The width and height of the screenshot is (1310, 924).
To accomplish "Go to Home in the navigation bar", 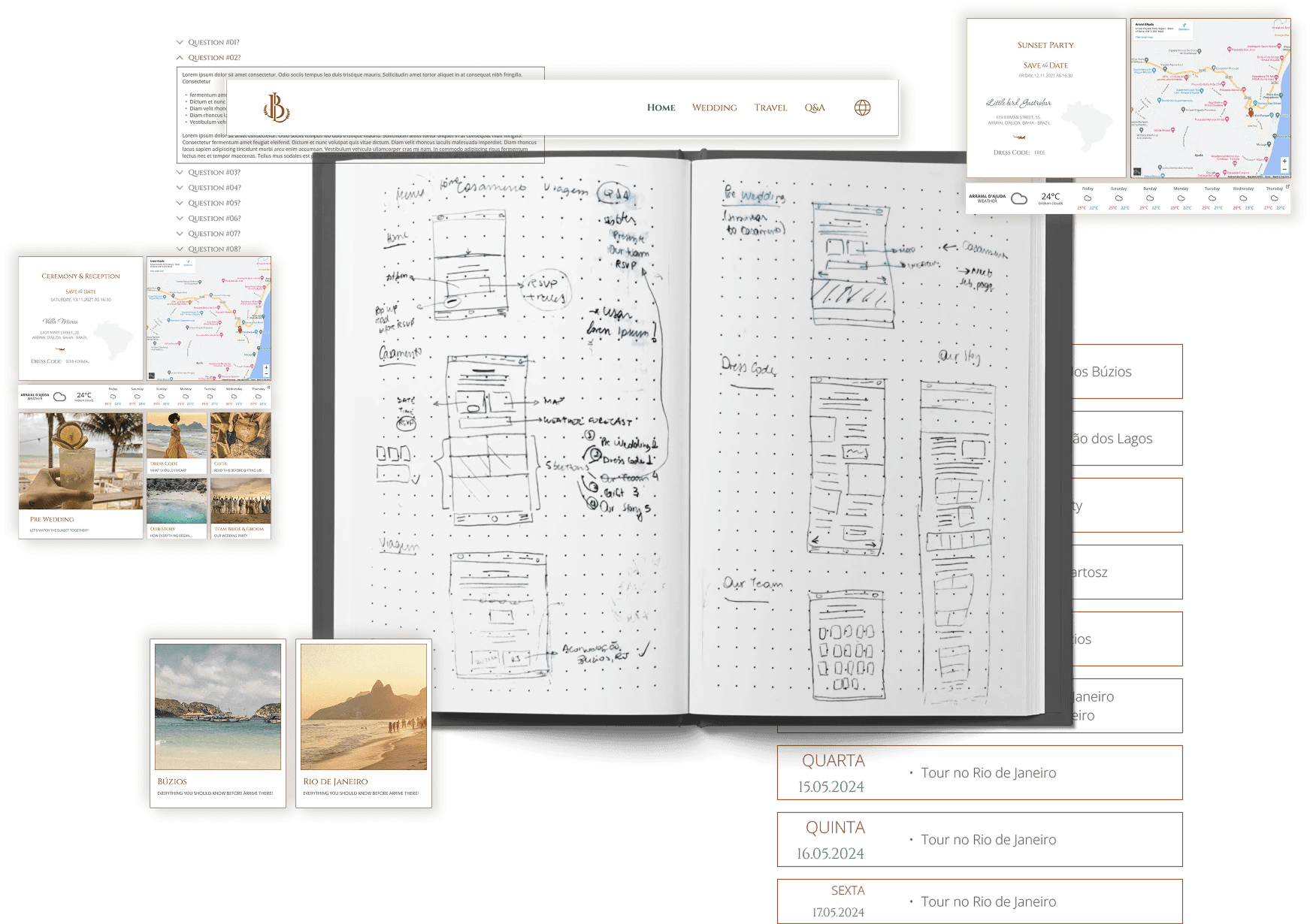I will pos(661,107).
